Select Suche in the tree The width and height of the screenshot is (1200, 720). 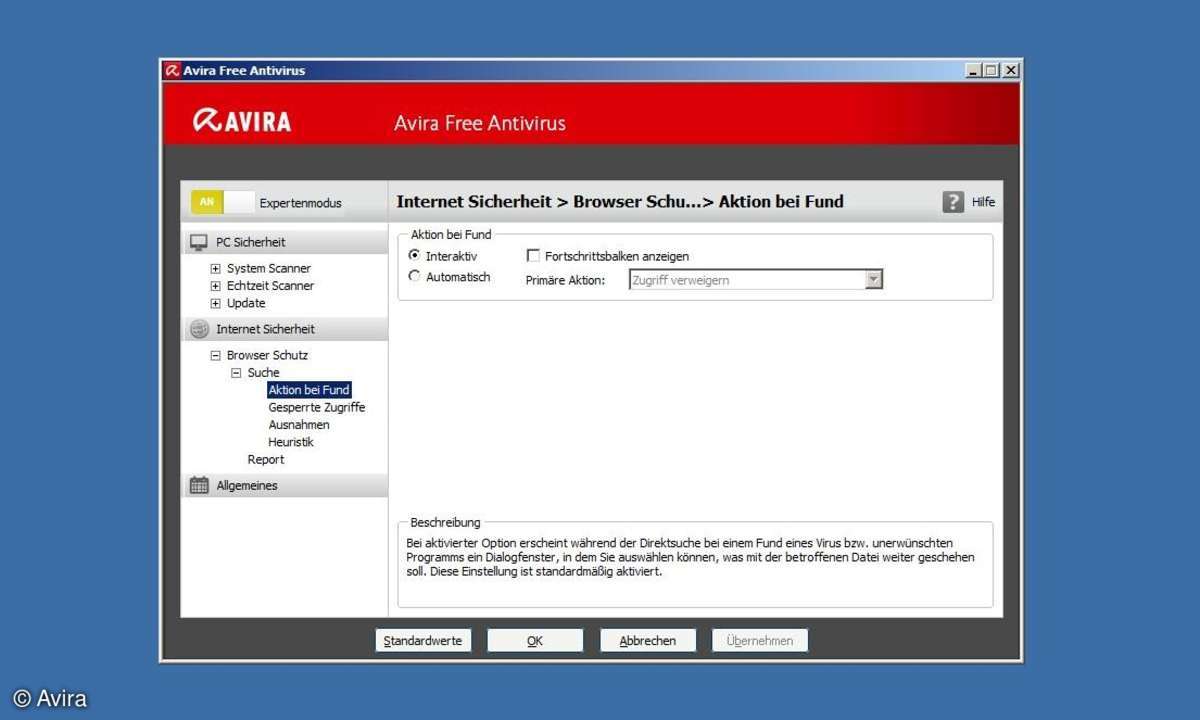263,373
